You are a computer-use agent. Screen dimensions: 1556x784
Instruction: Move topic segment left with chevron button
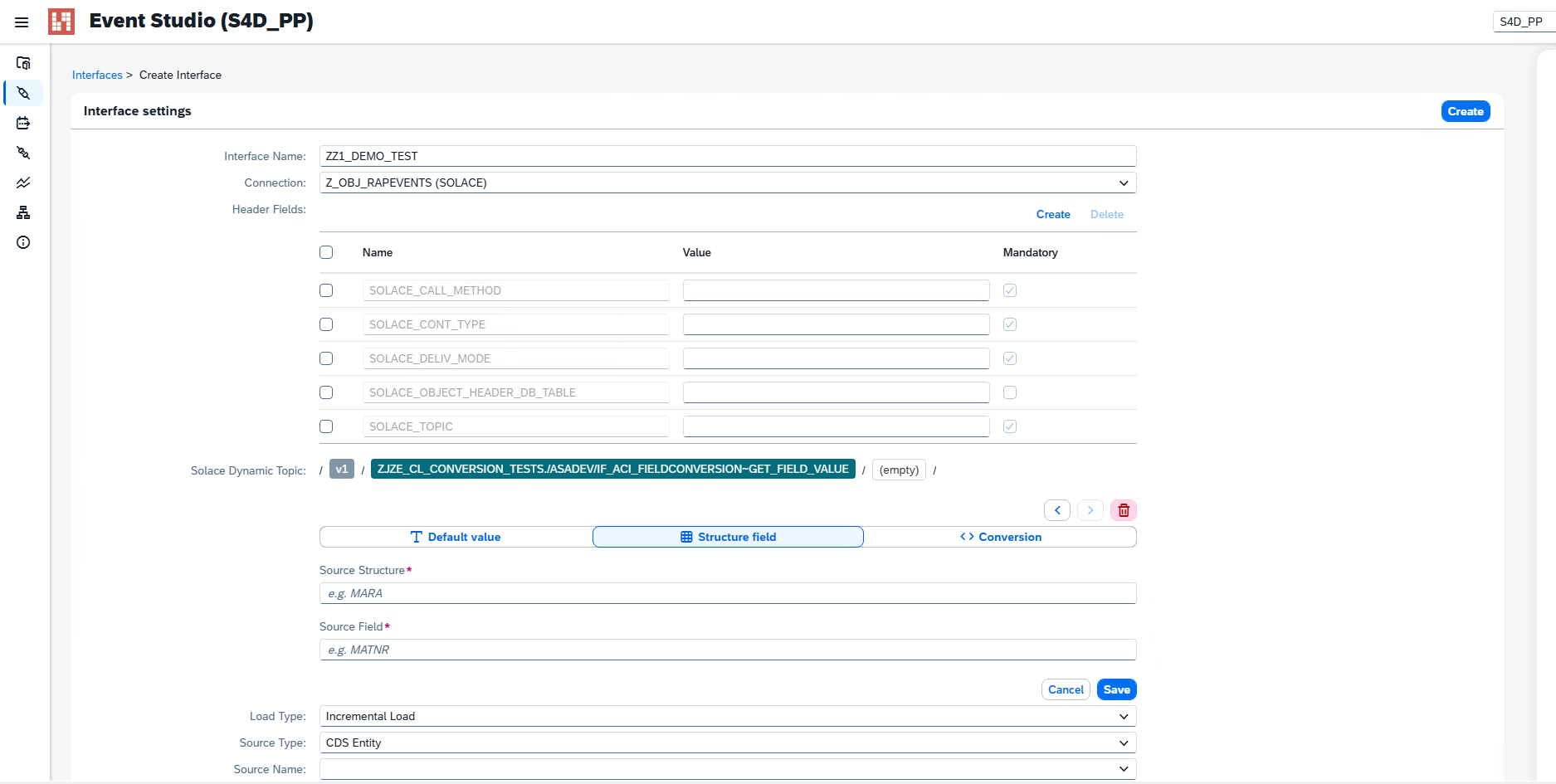tap(1057, 510)
